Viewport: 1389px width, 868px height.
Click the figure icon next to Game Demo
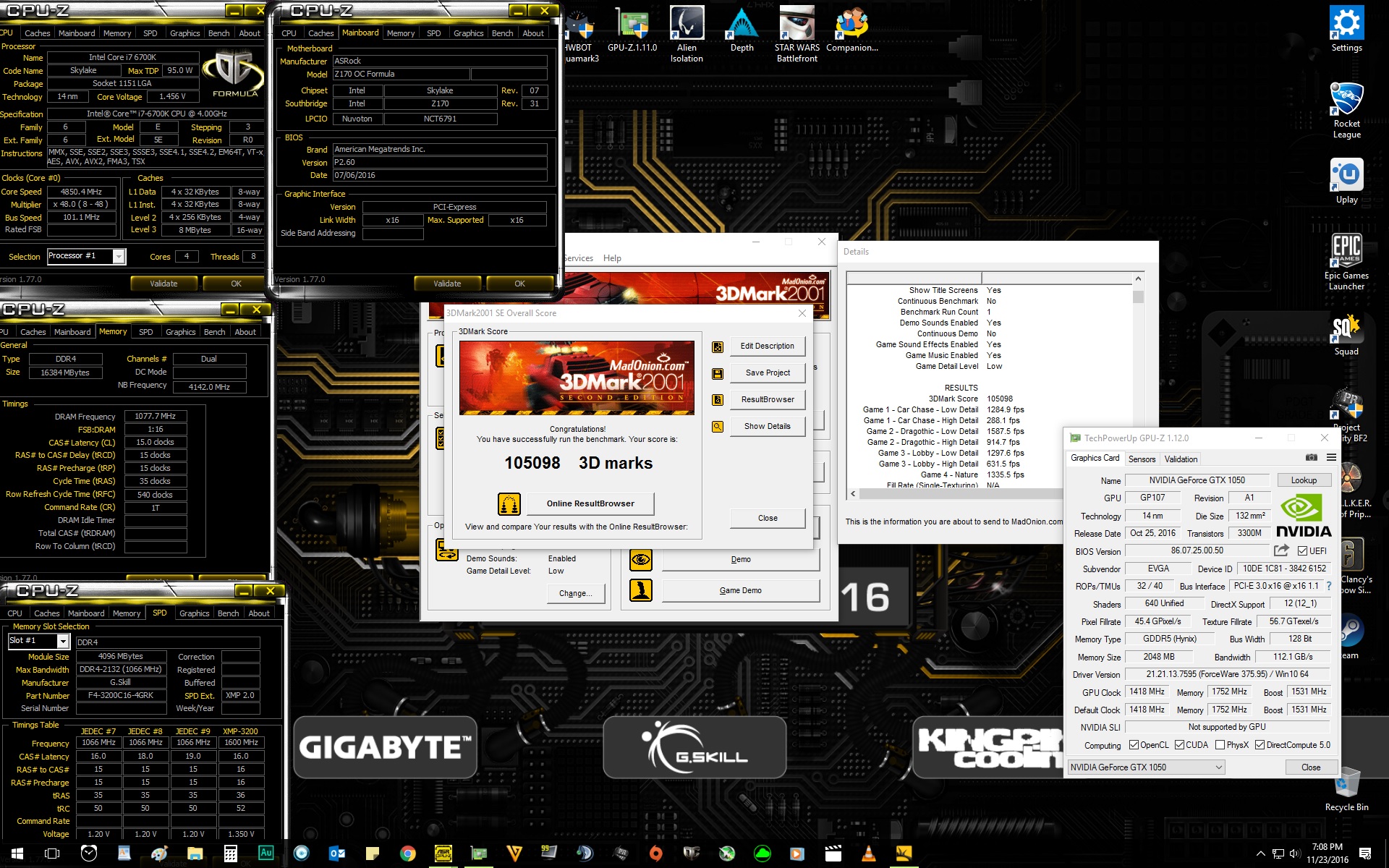click(641, 591)
